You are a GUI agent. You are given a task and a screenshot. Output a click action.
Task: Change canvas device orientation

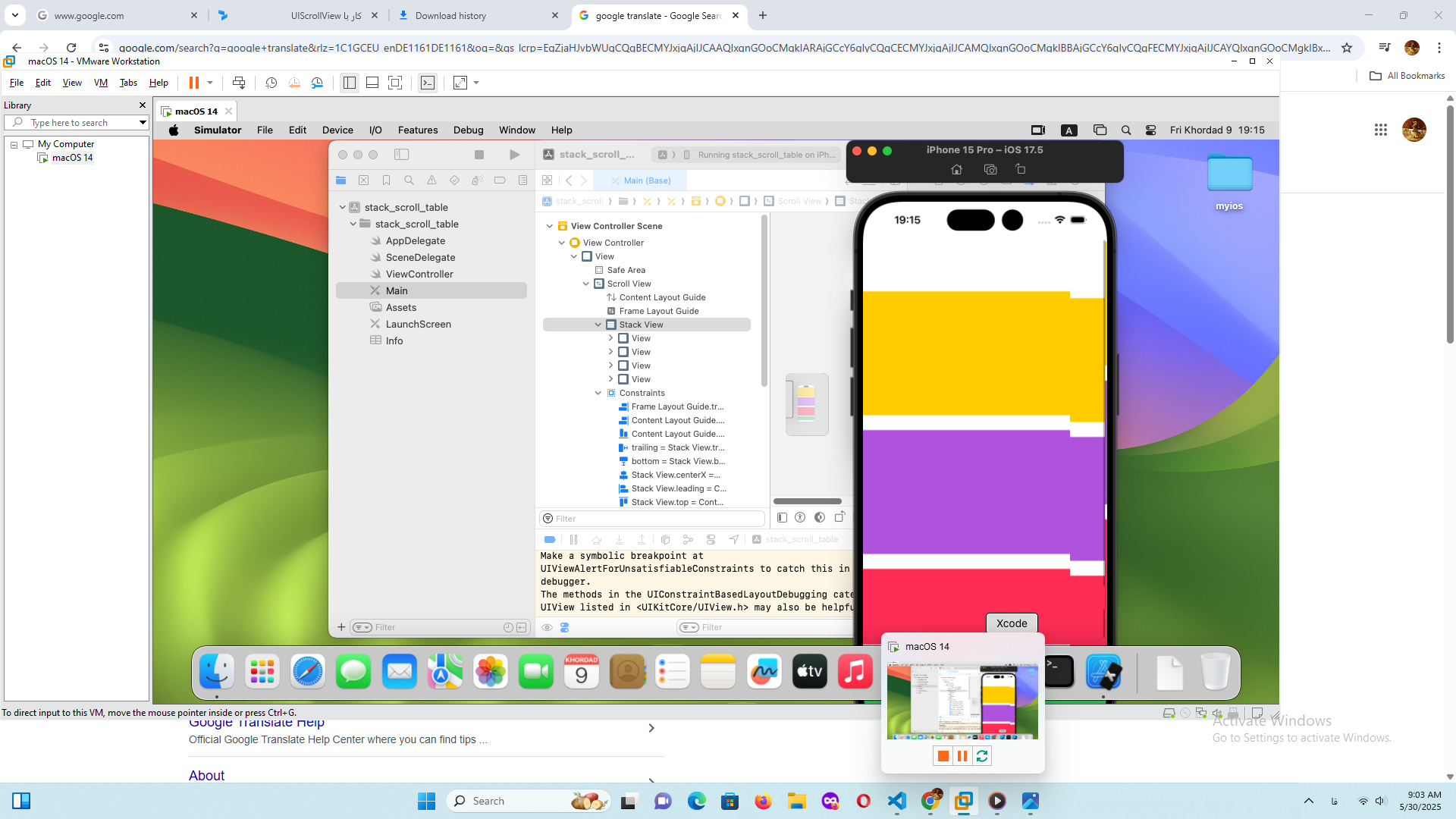[839, 517]
